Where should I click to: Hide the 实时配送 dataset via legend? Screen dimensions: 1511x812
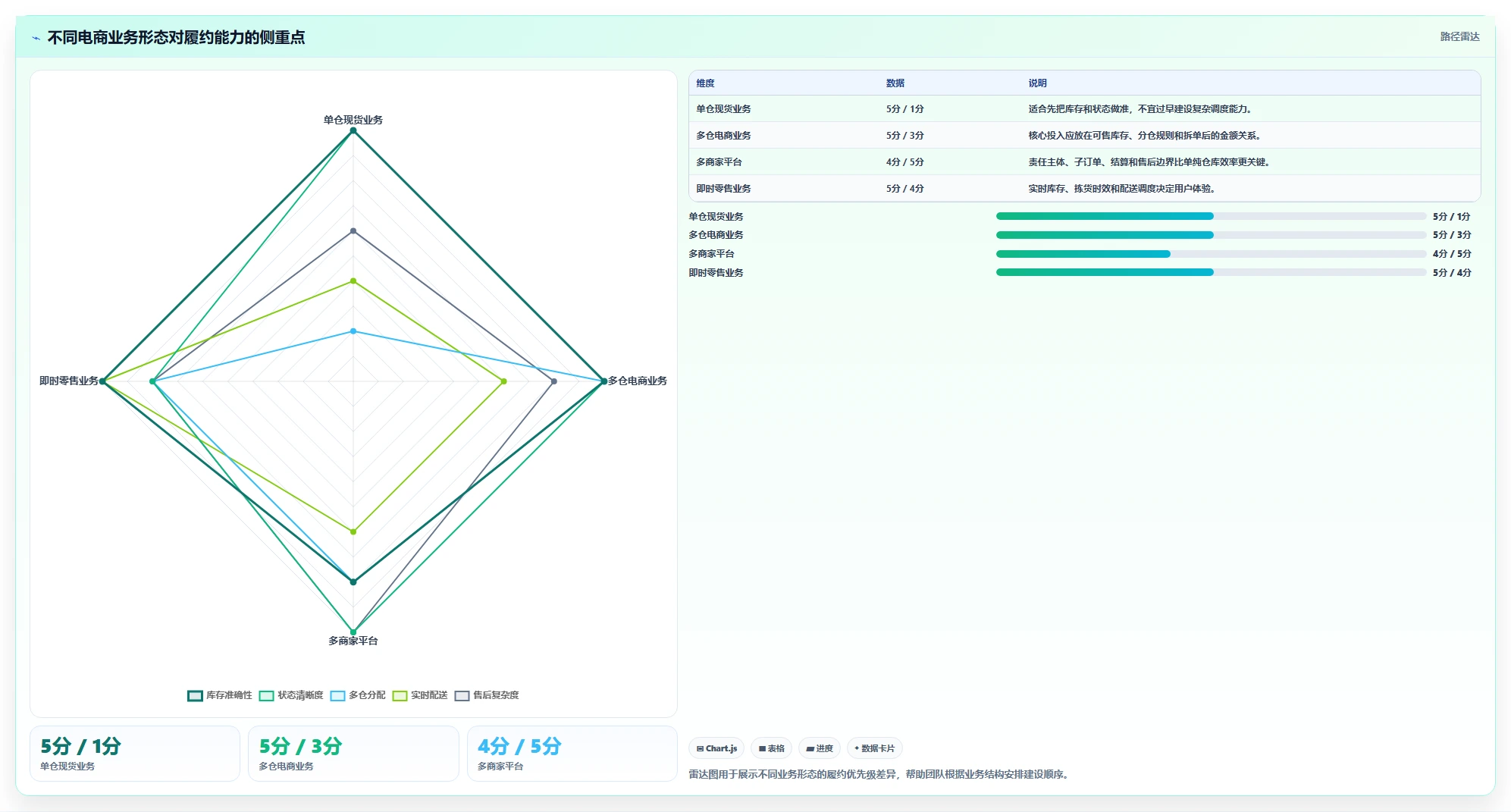(420, 695)
